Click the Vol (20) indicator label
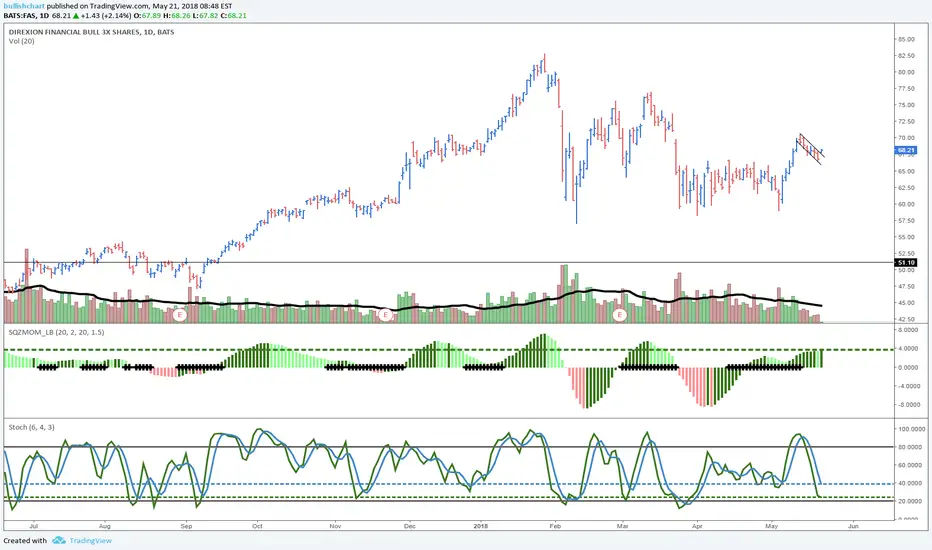Screen dimensions: 932x550 (x=21, y=41)
